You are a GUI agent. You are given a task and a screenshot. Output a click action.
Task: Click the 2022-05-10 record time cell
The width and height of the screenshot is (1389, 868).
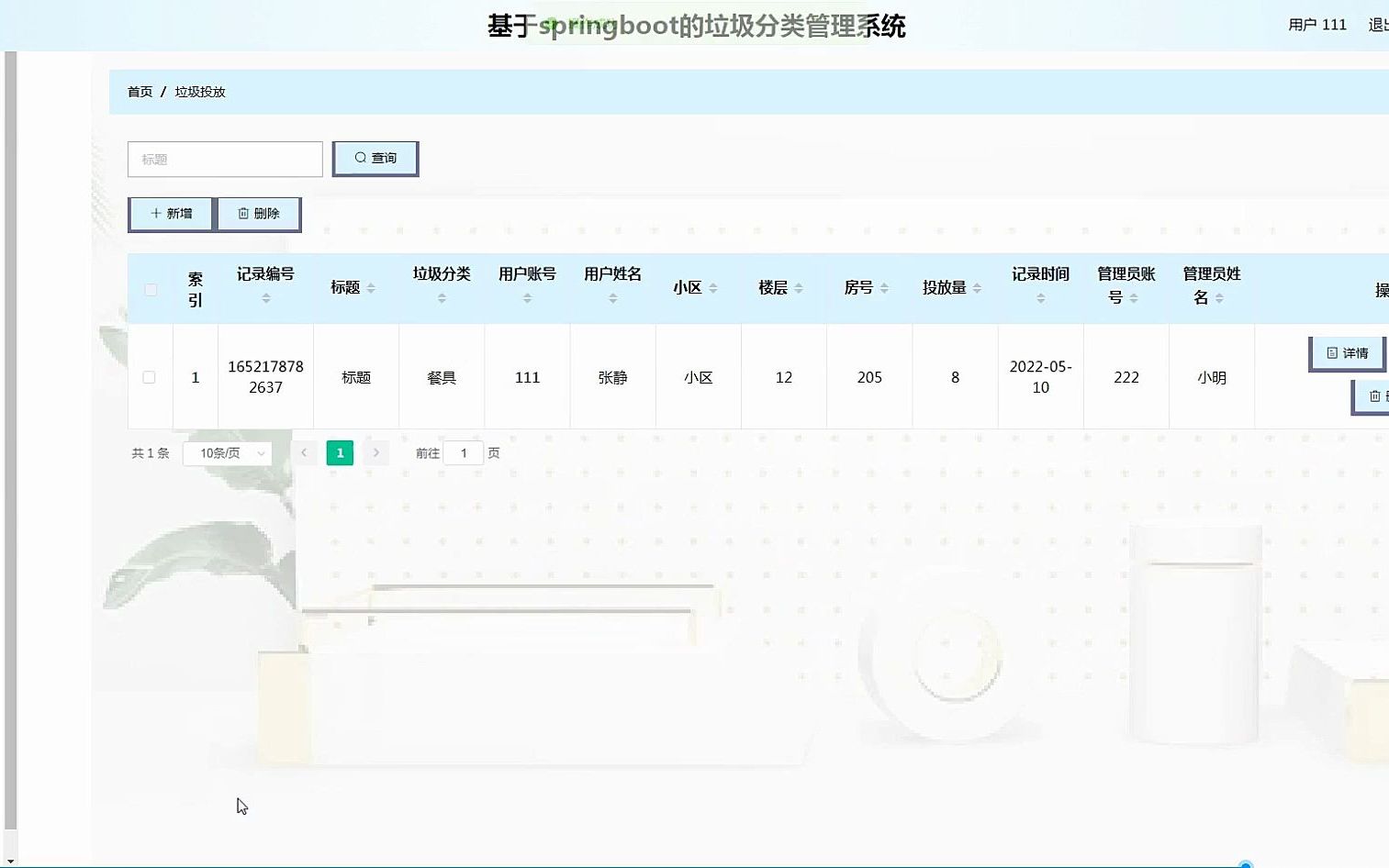pos(1040,377)
